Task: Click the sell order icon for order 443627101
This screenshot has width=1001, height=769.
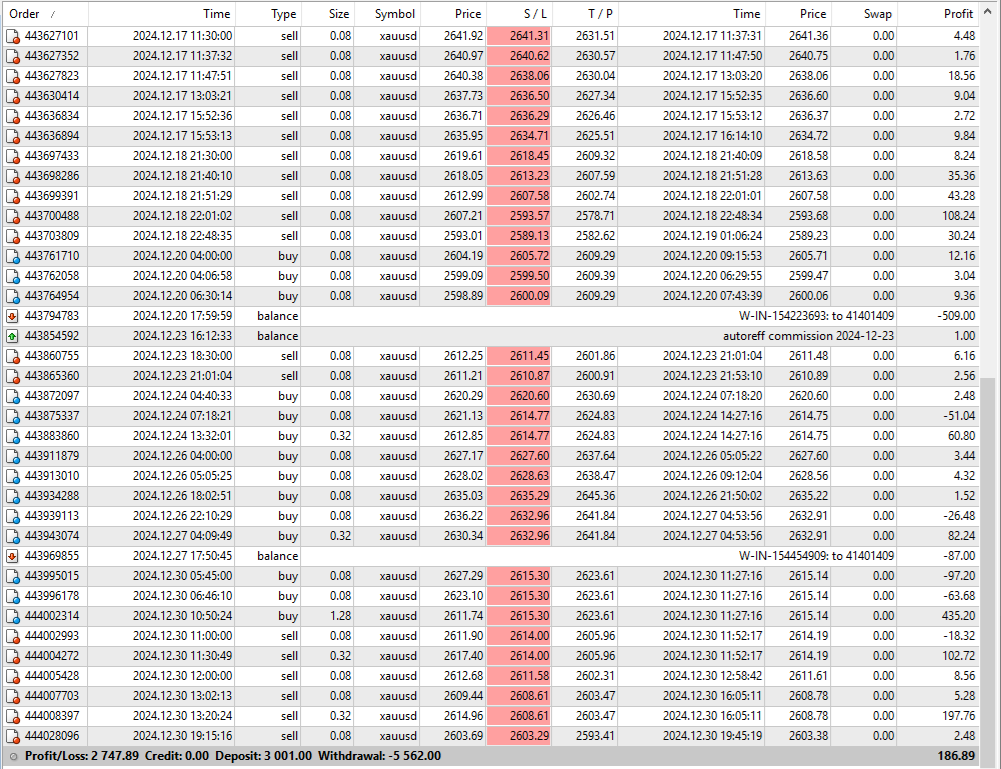Action: pyautogui.click(x=12, y=36)
